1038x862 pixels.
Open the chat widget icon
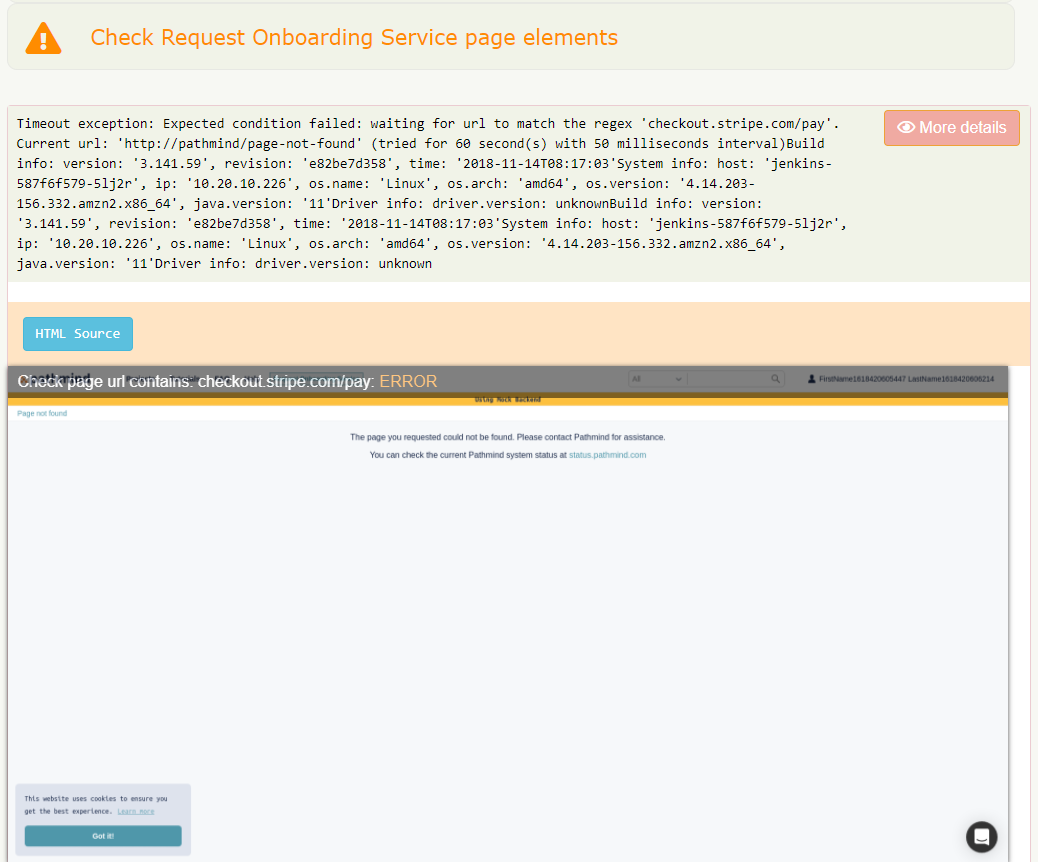coord(981,837)
